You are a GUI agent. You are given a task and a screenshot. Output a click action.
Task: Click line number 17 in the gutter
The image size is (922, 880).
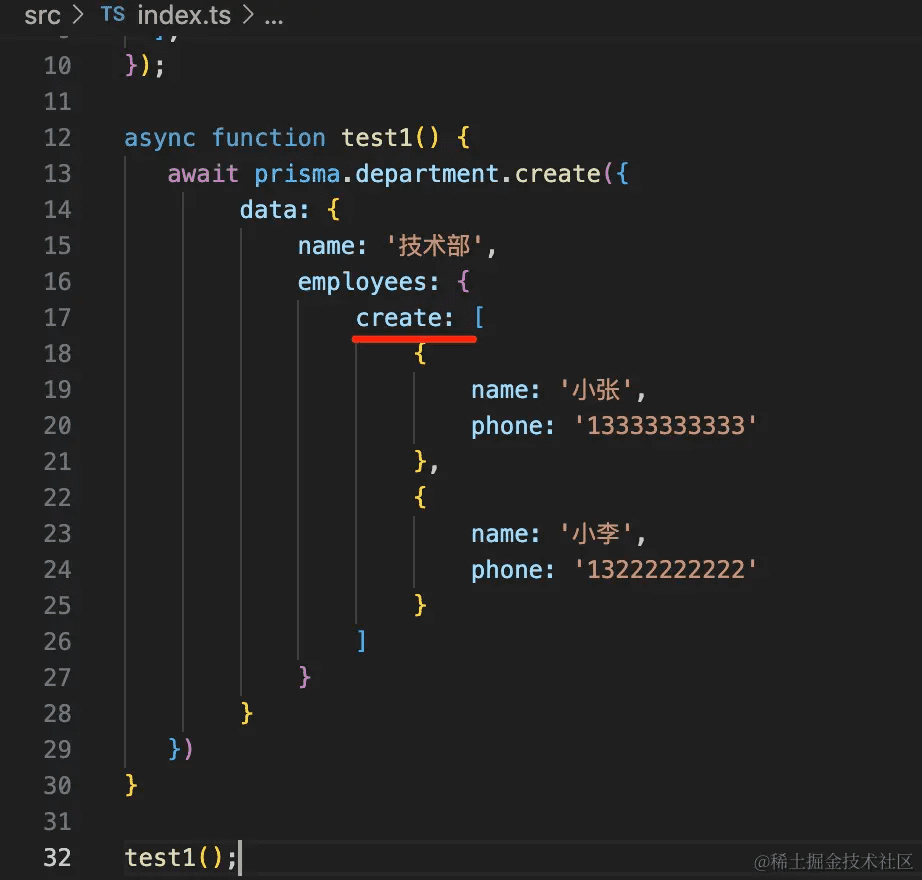tap(58, 318)
